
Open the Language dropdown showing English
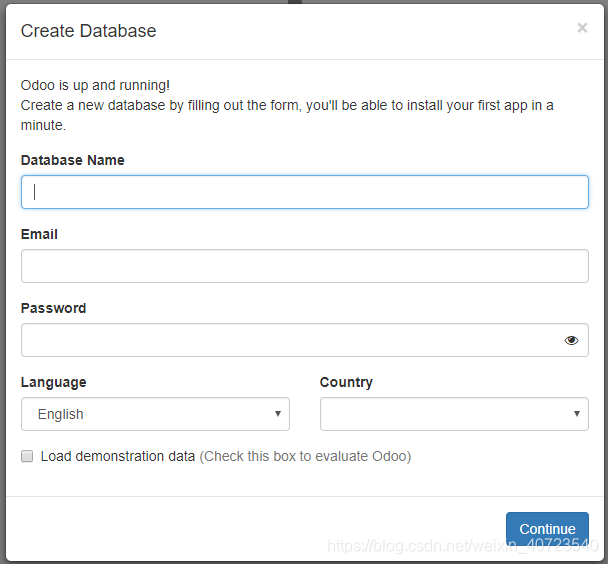(x=155, y=414)
